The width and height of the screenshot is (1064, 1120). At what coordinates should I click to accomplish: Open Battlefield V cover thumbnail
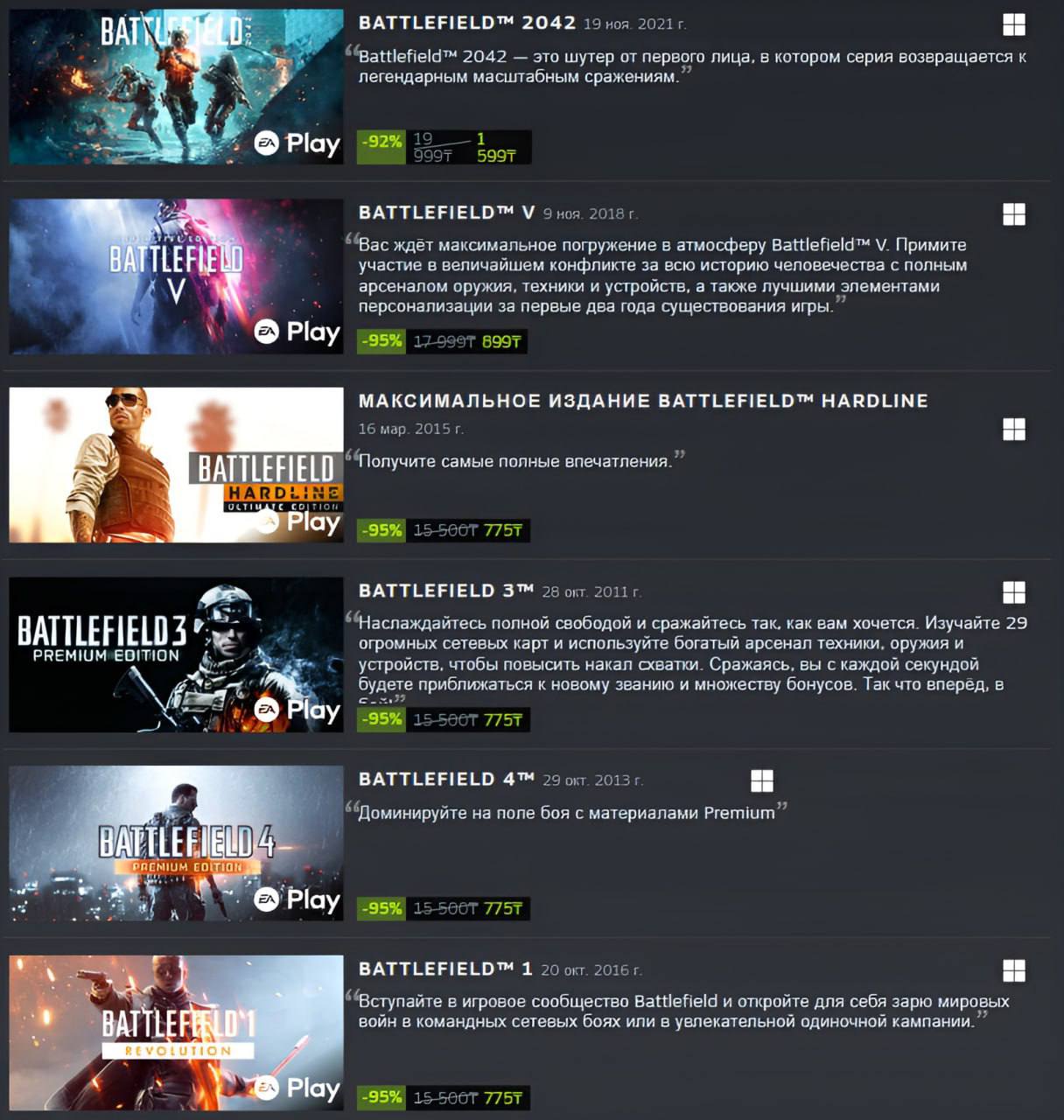point(176,276)
